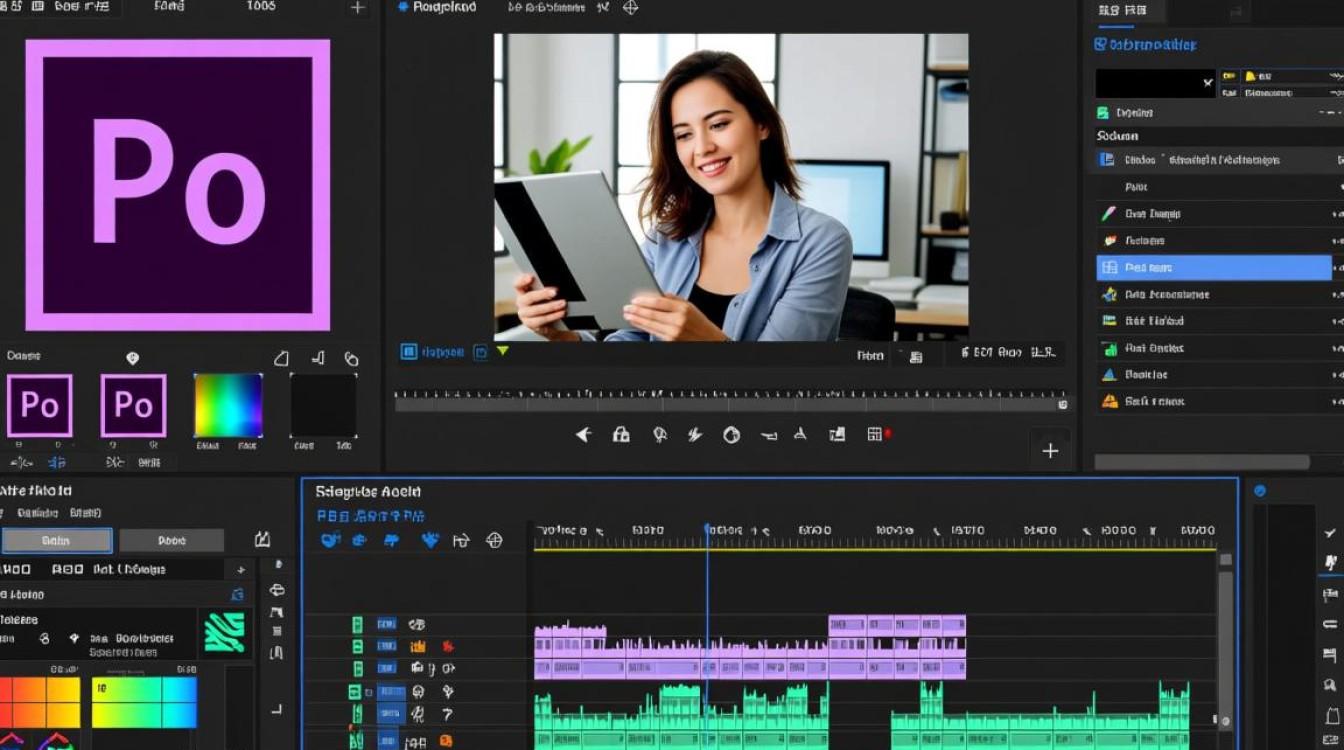Click the lock icon below the preview monitor

click(x=621, y=434)
